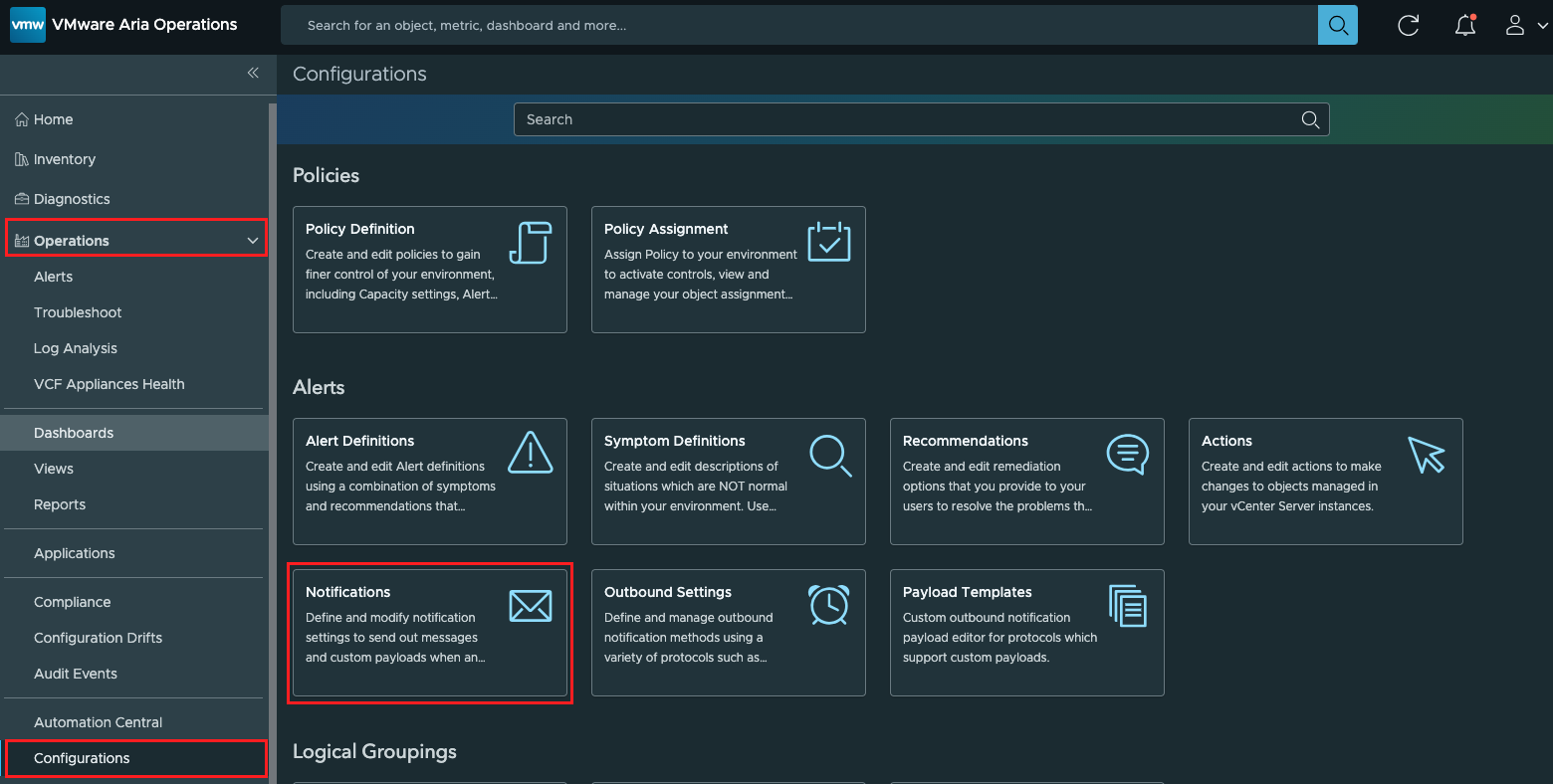Open the user account icon

click(1514, 25)
